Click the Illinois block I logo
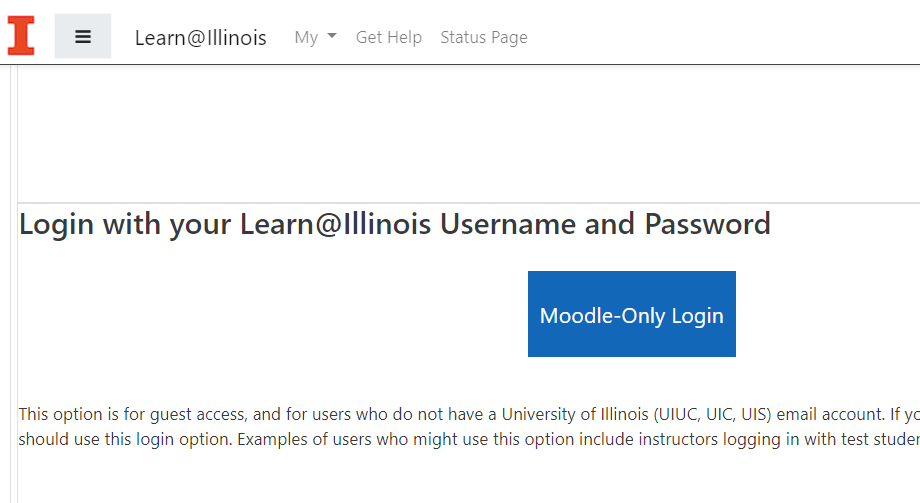 click(20, 36)
